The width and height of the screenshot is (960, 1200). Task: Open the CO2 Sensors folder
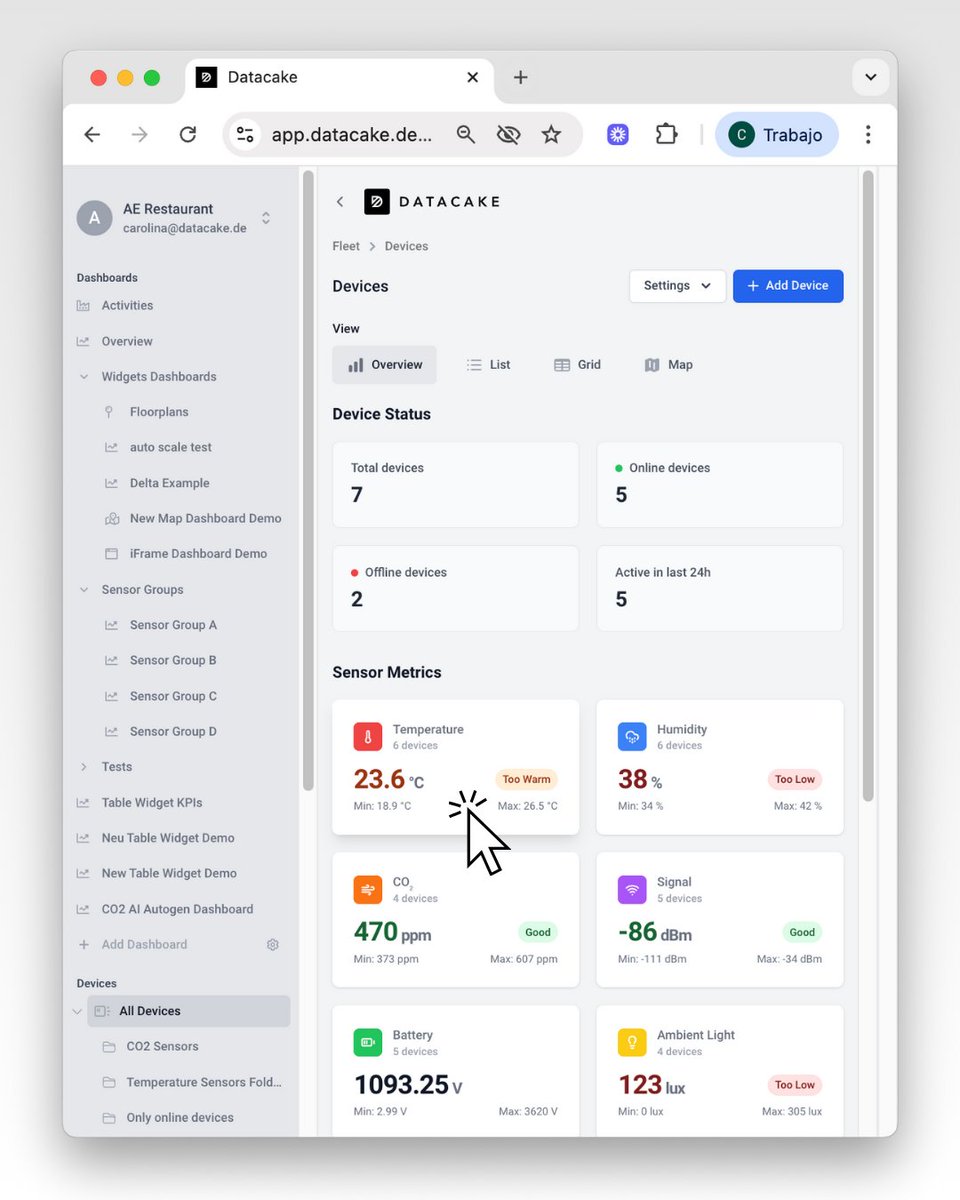162,1046
